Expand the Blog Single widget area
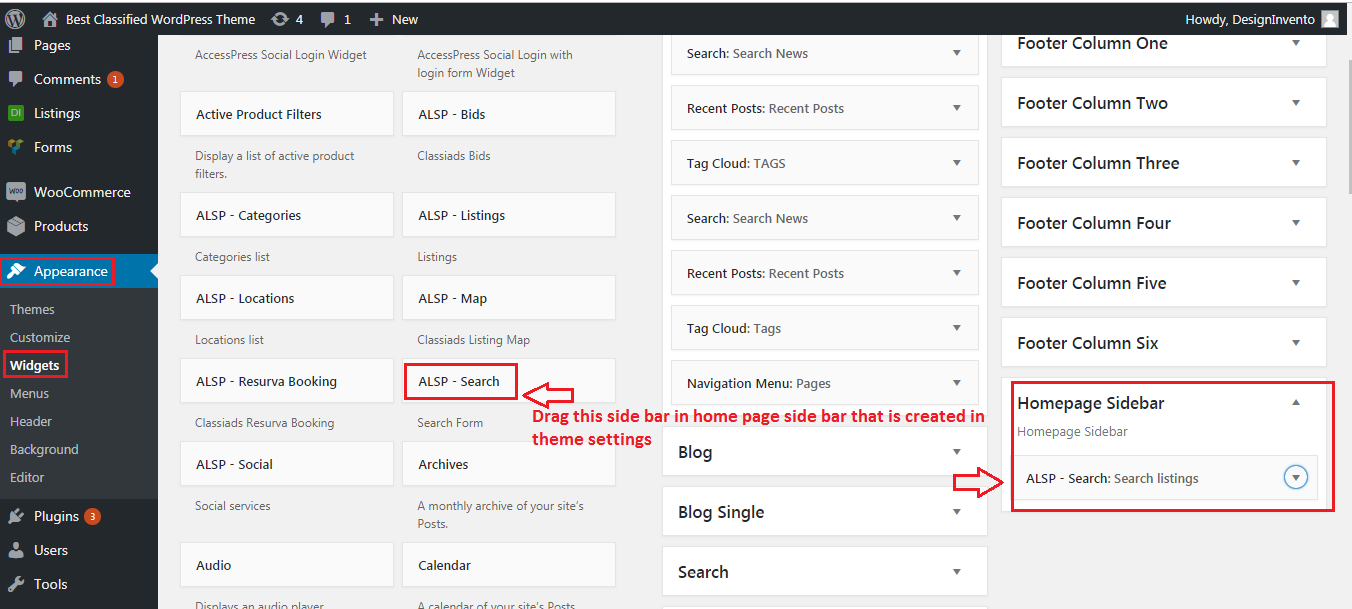 [x=956, y=512]
